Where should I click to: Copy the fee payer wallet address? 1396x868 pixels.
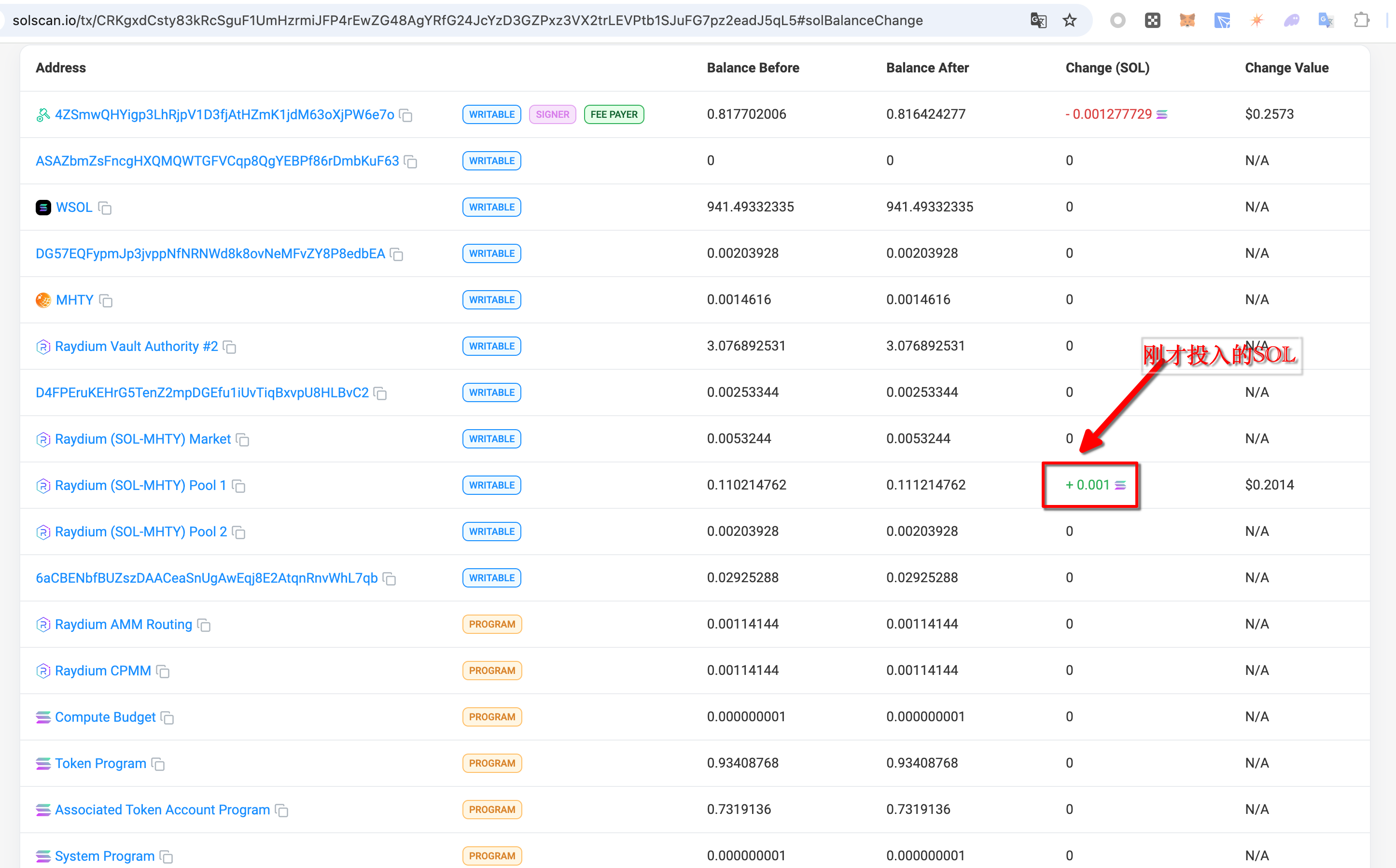click(406, 115)
